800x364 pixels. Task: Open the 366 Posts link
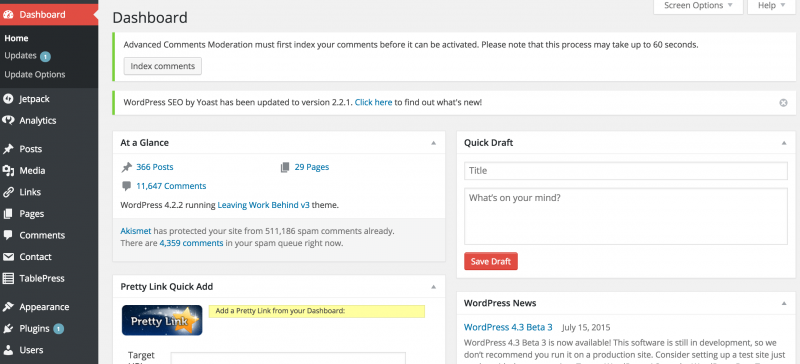tap(155, 167)
